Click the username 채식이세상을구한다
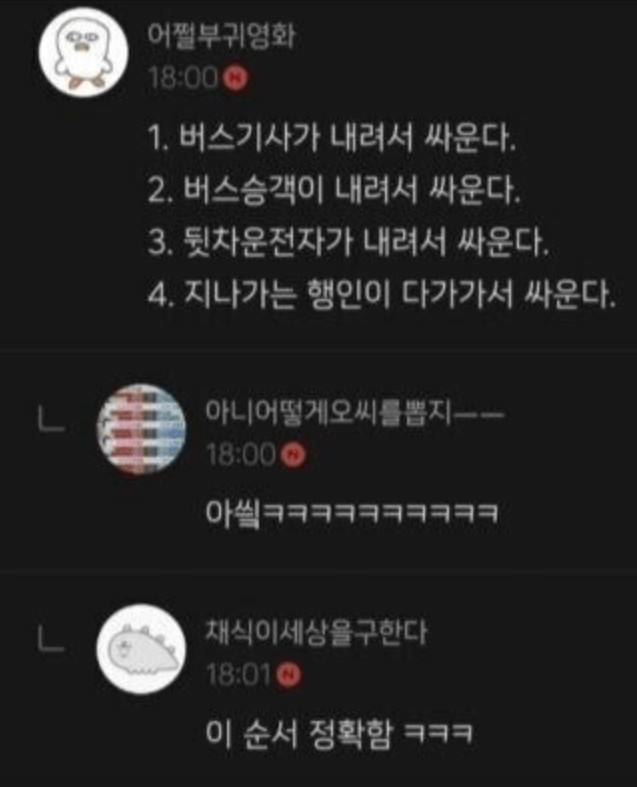637x787 pixels. [317, 633]
